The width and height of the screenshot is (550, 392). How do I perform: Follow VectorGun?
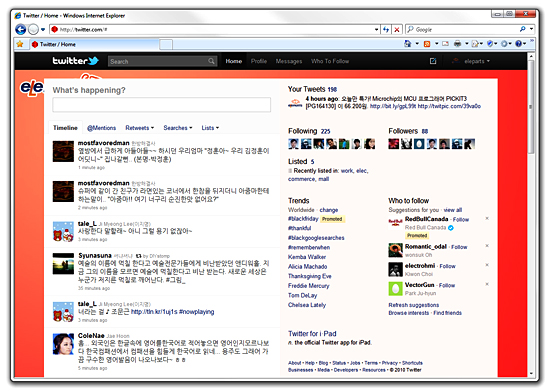[x=447, y=285]
